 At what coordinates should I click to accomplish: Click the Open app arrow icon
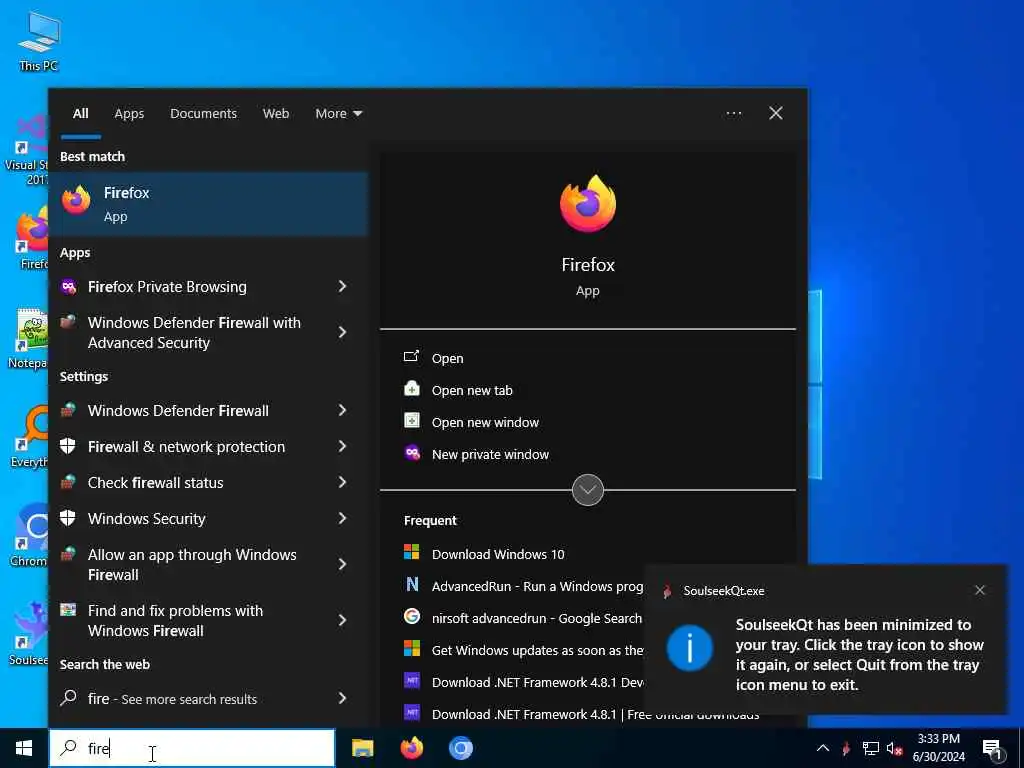411,357
